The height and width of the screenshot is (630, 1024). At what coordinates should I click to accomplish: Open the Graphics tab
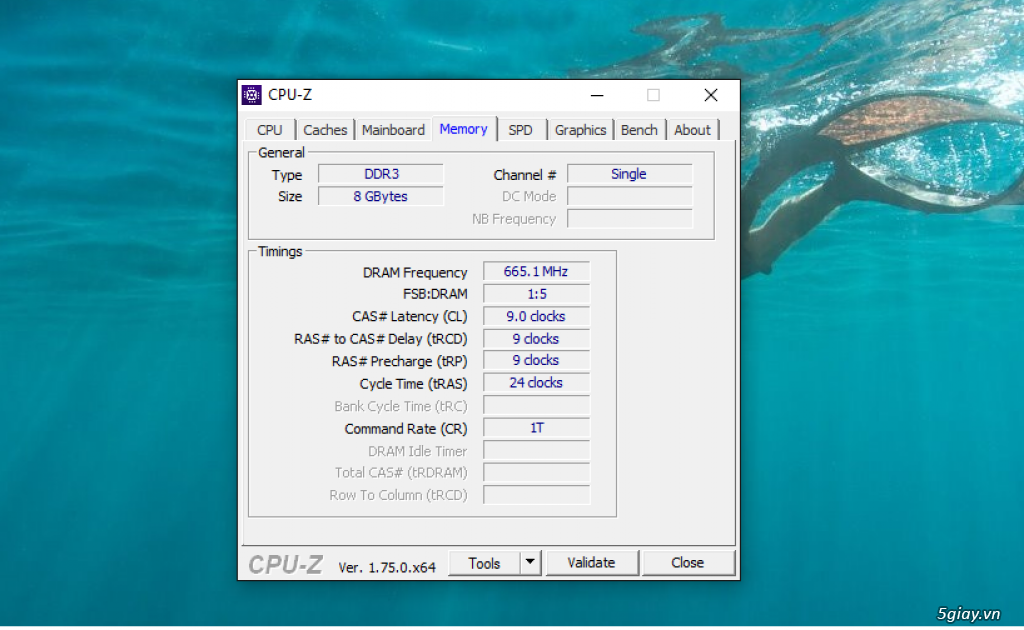[x=581, y=130]
